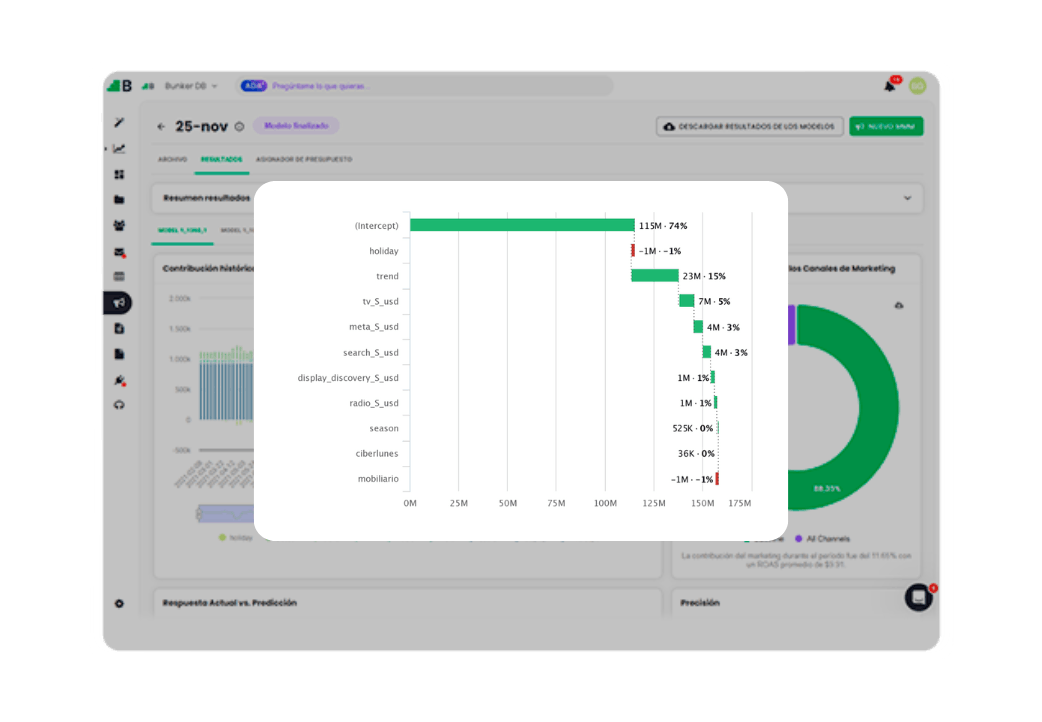Open the plug integrations sidebar icon
1042x722 pixels.
(120, 380)
